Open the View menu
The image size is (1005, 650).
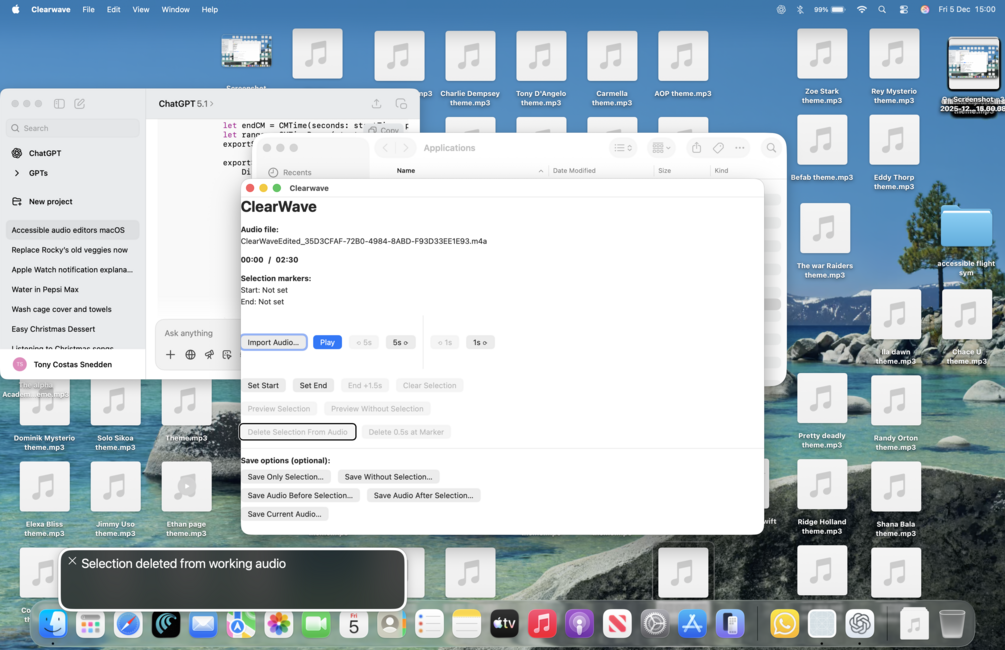click(x=140, y=10)
